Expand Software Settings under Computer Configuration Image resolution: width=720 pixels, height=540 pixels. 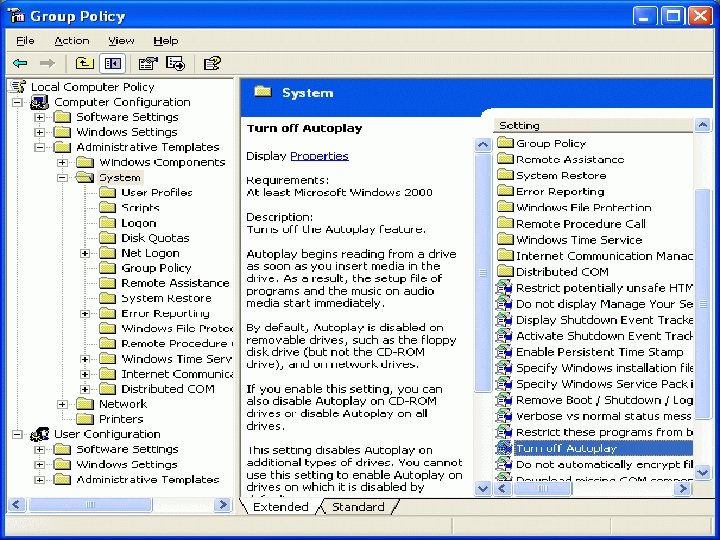pos(40,117)
